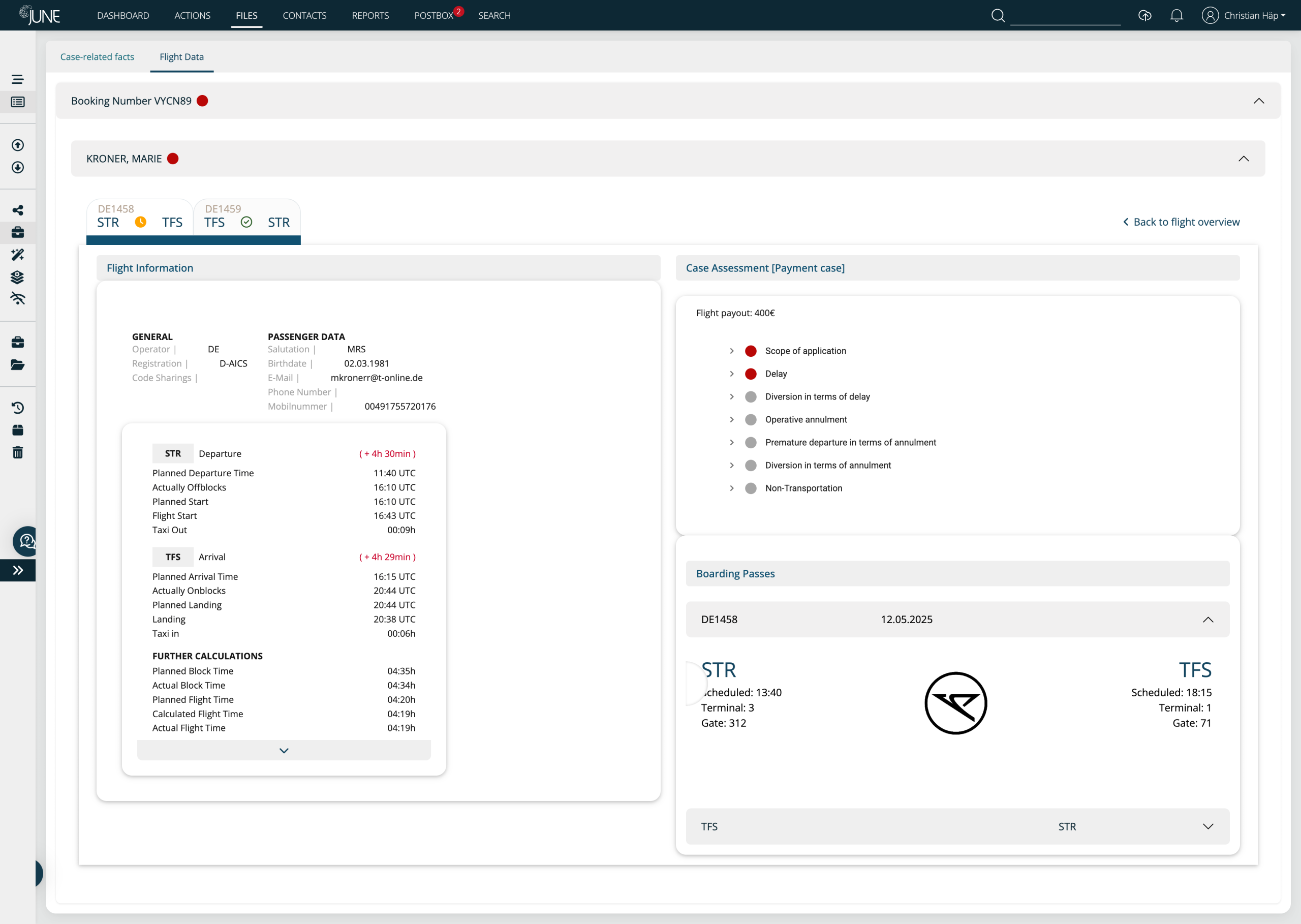This screenshot has width=1301, height=924.
Task: Open the support chat bubble icon
Action: pyautogui.click(x=26, y=540)
